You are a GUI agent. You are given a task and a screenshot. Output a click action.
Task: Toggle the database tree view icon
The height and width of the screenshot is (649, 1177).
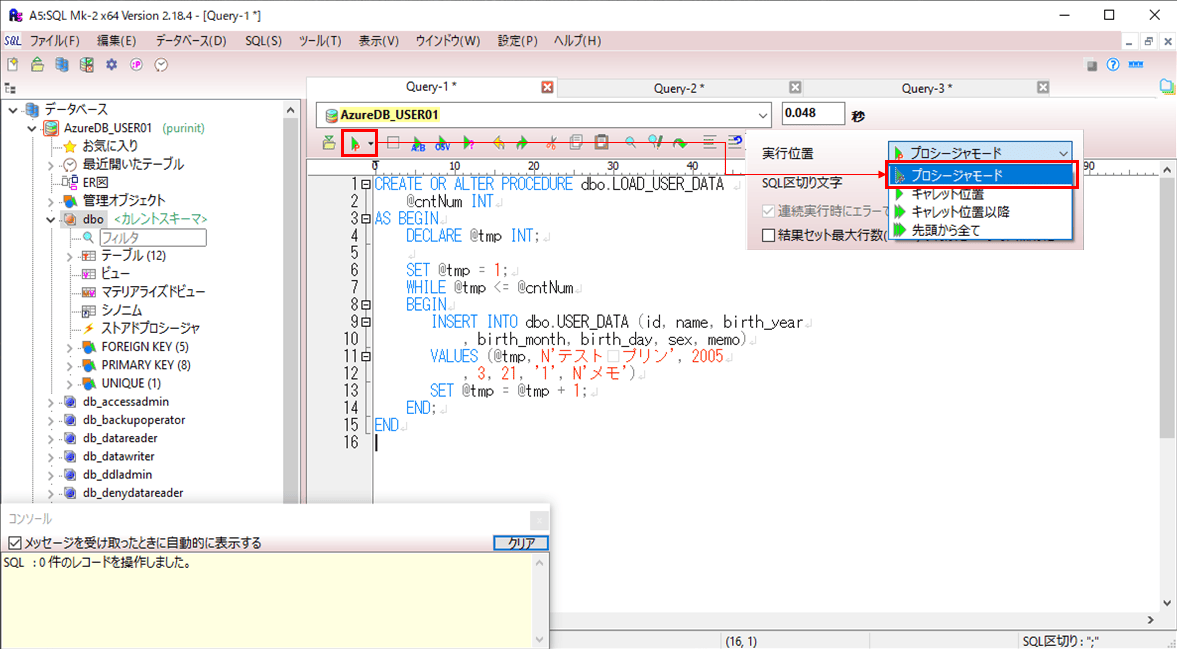pyautogui.click(x=10, y=89)
